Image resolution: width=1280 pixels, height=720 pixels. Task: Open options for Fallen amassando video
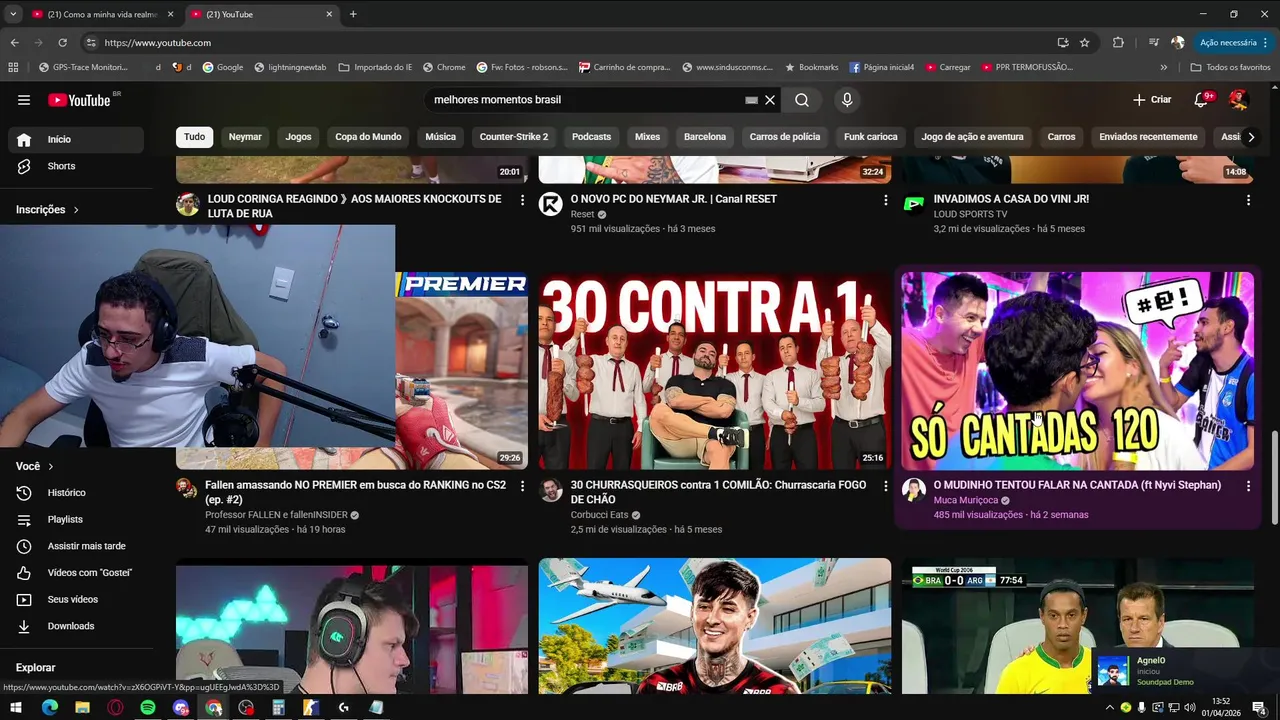coord(522,486)
